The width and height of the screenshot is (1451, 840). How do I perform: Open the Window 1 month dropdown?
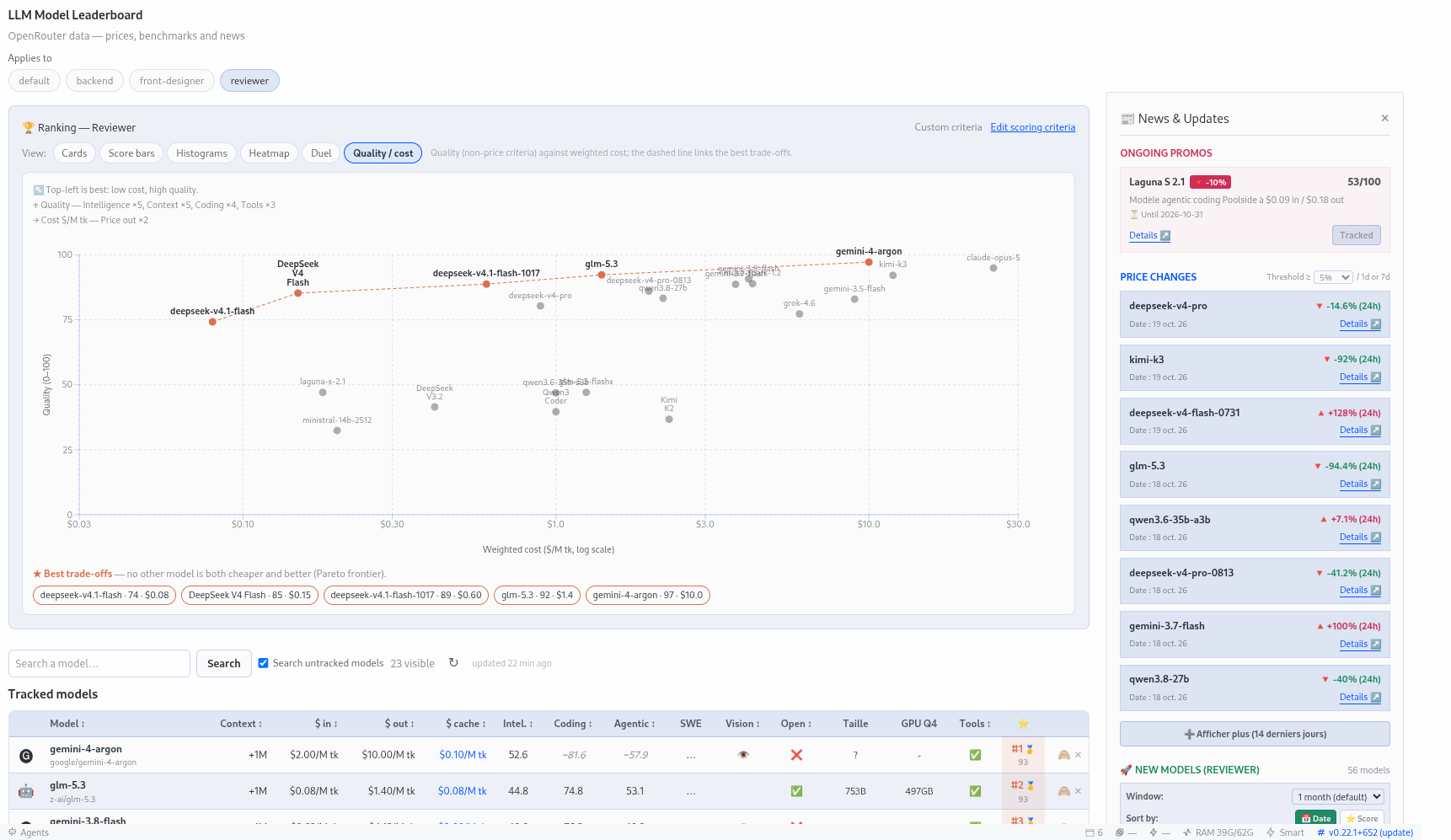pos(1338,797)
